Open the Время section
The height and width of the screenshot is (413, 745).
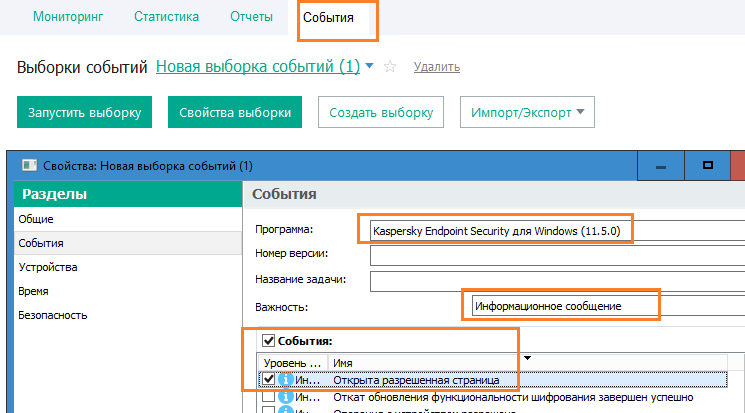pyautogui.click(x=128, y=291)
